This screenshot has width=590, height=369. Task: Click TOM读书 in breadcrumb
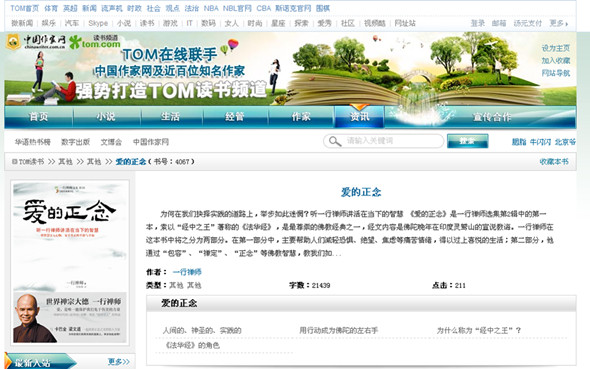click(x=31, y=162)
